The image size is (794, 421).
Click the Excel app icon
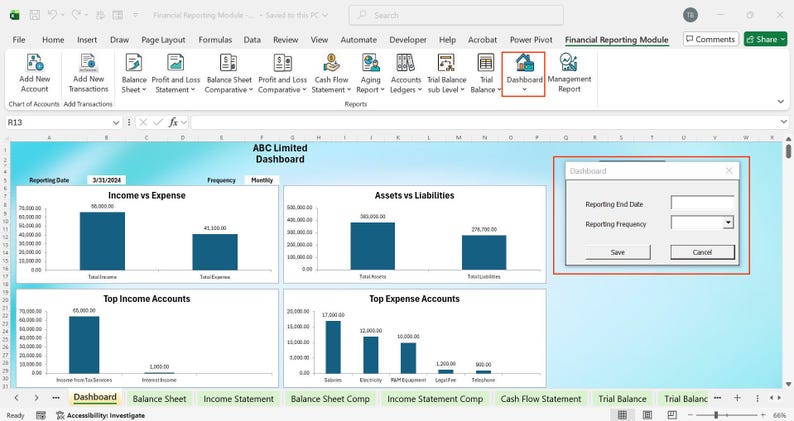click(14, 15)
